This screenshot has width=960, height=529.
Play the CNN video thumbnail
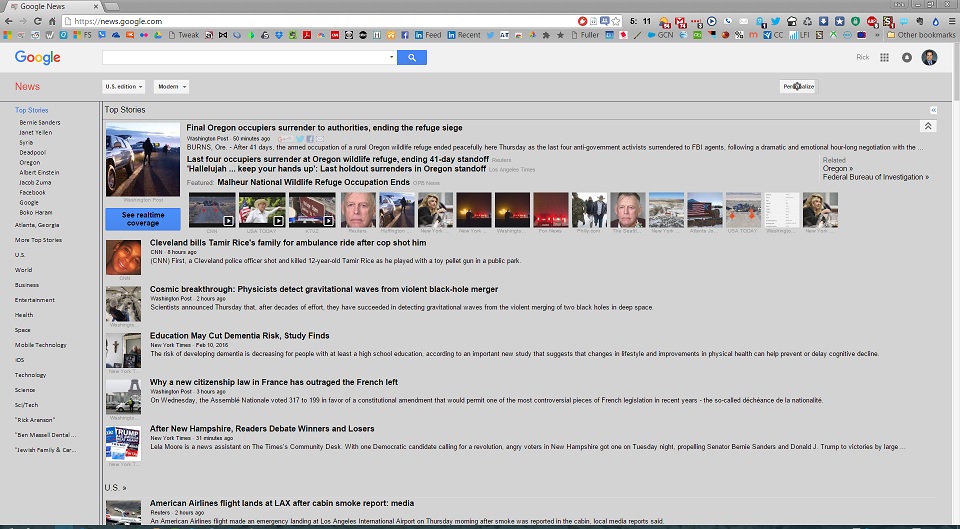coord(212,210)
